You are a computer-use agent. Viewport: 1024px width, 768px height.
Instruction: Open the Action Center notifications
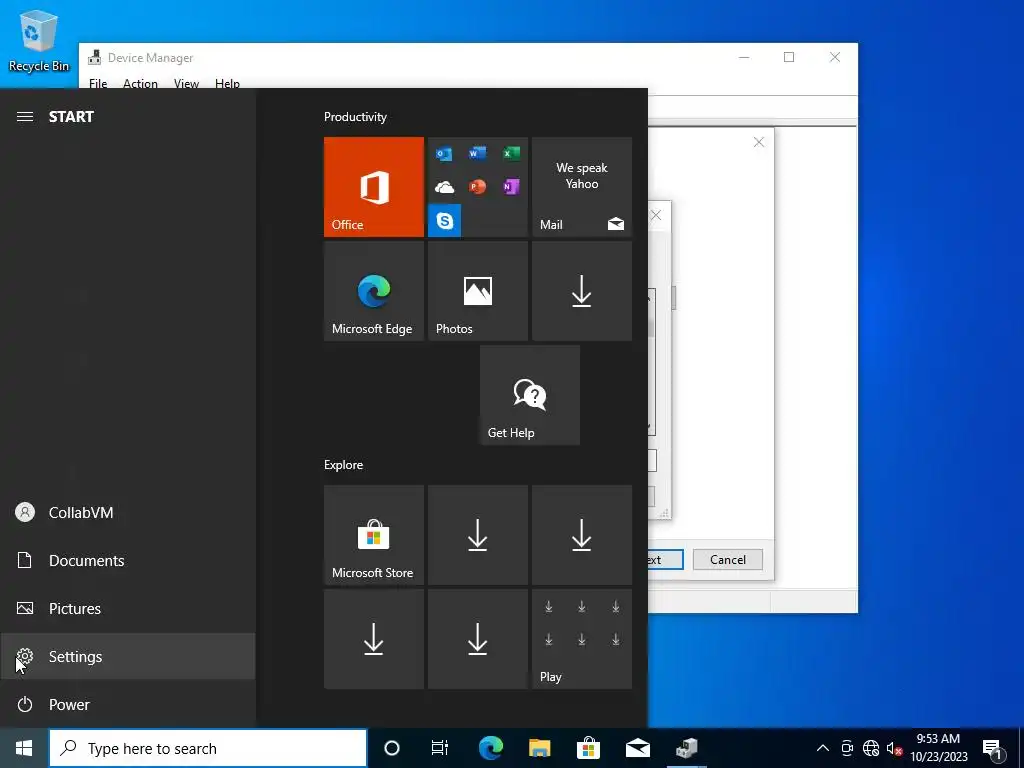point(992,748)
